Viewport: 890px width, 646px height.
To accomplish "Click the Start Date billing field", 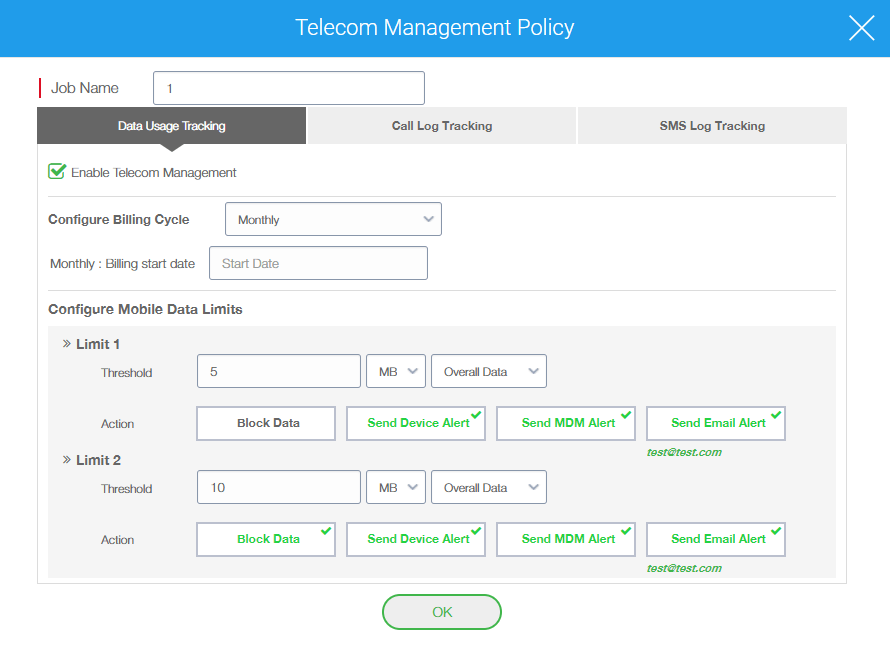I will [318, 262].
